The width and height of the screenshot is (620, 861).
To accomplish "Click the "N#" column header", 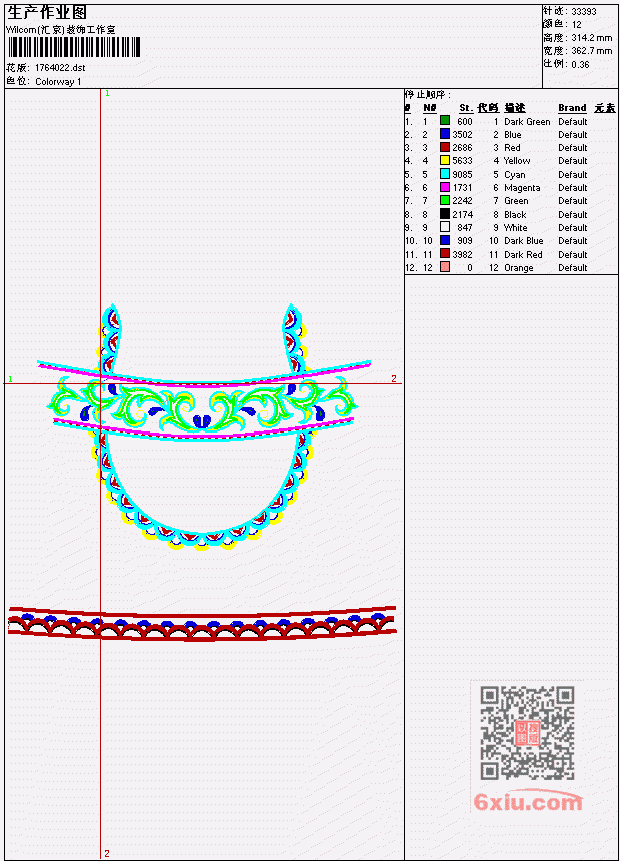I will tap(429, 108).
